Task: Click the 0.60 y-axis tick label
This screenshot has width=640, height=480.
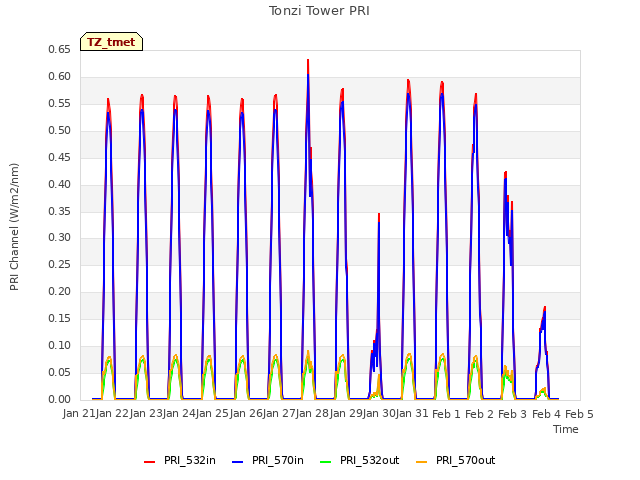Action: pyautogui.click(x=59, y=77)
